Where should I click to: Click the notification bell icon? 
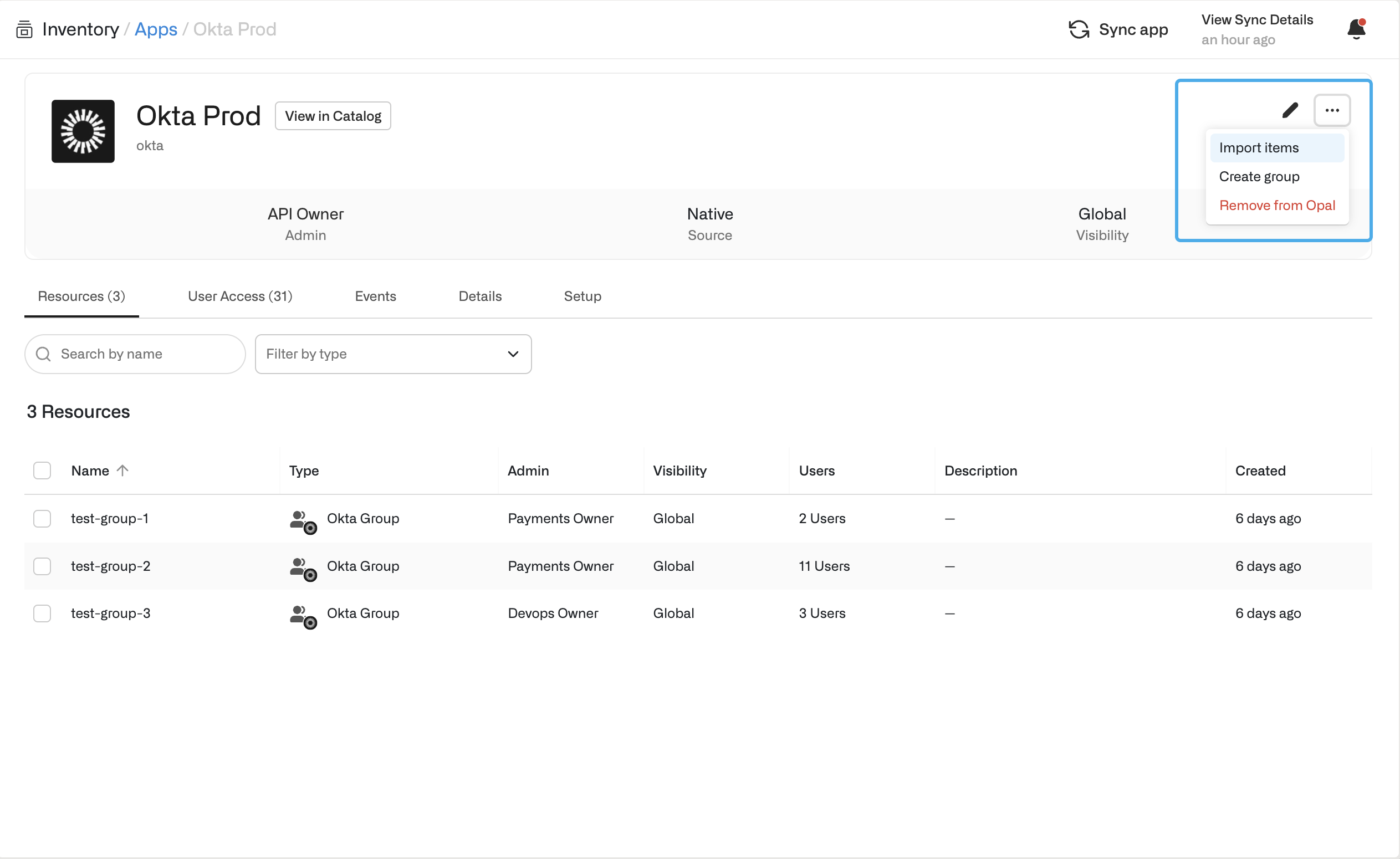pyautogui.click(x=1356, y=29)
